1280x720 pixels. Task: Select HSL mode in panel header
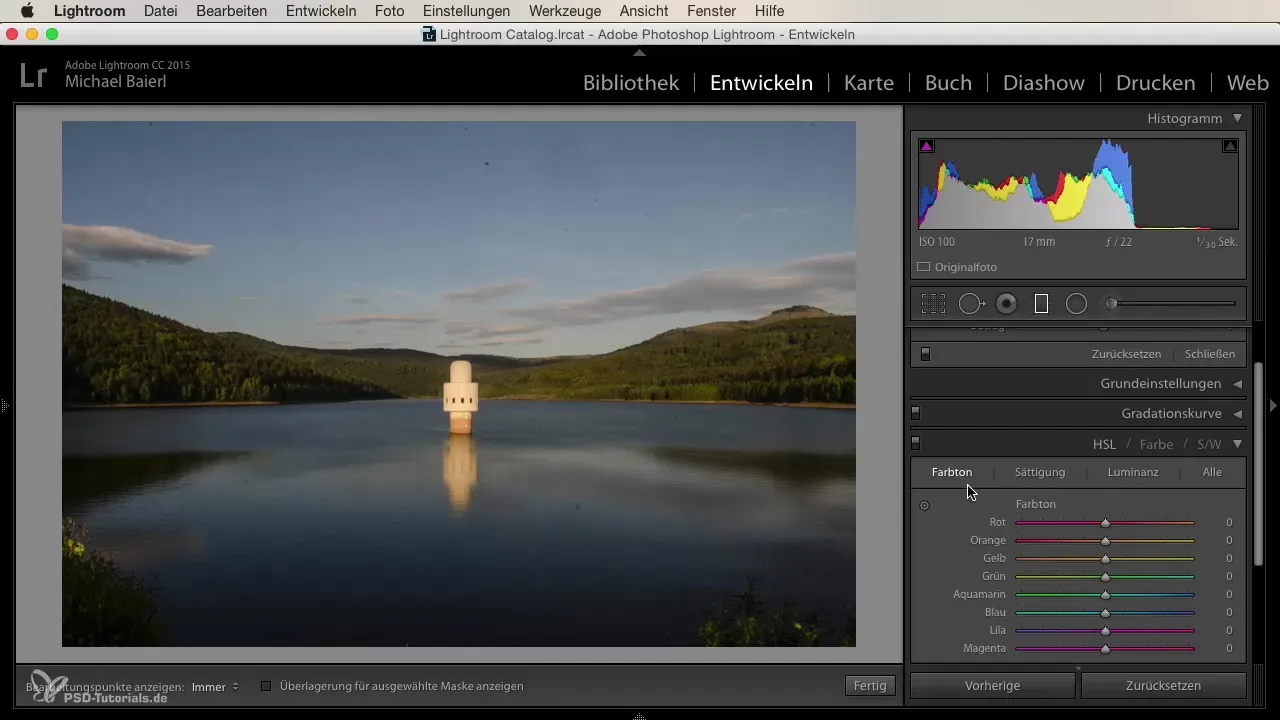[1104, 444]
